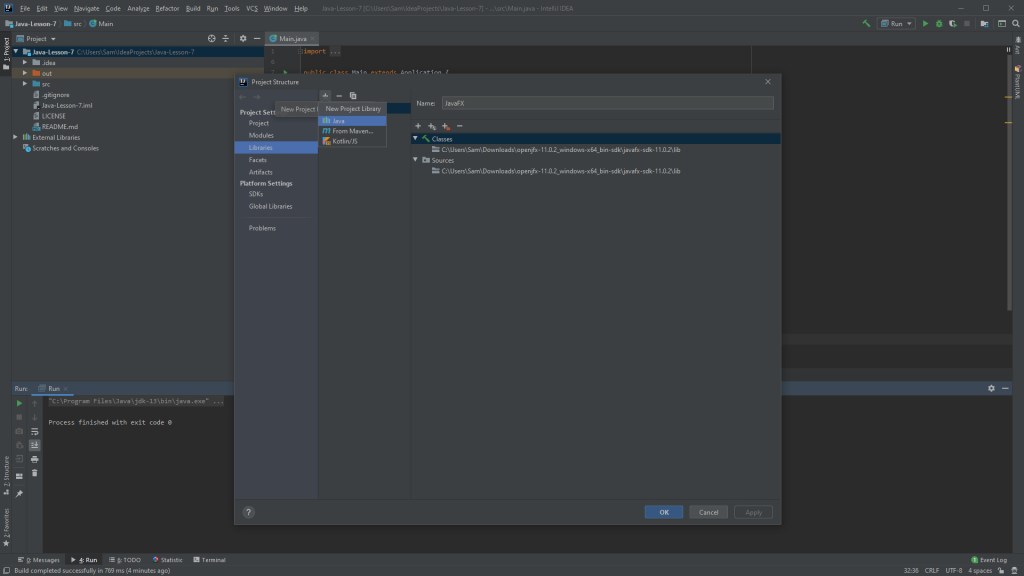Screen dimensions: 1024x576
Task: Open Run tool window settings gear
Action: pos(991,388)
